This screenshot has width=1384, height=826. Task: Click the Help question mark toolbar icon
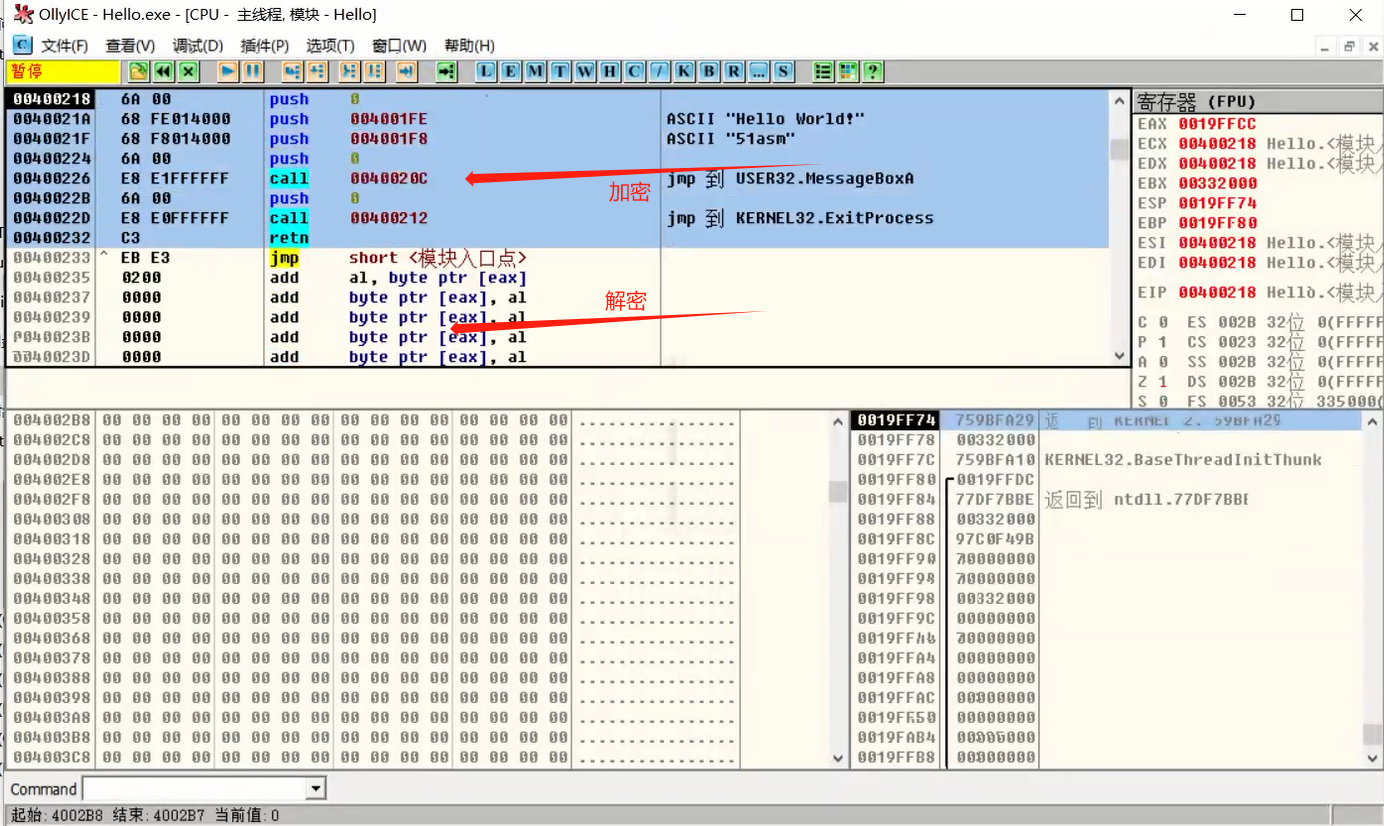pos(873,72)
